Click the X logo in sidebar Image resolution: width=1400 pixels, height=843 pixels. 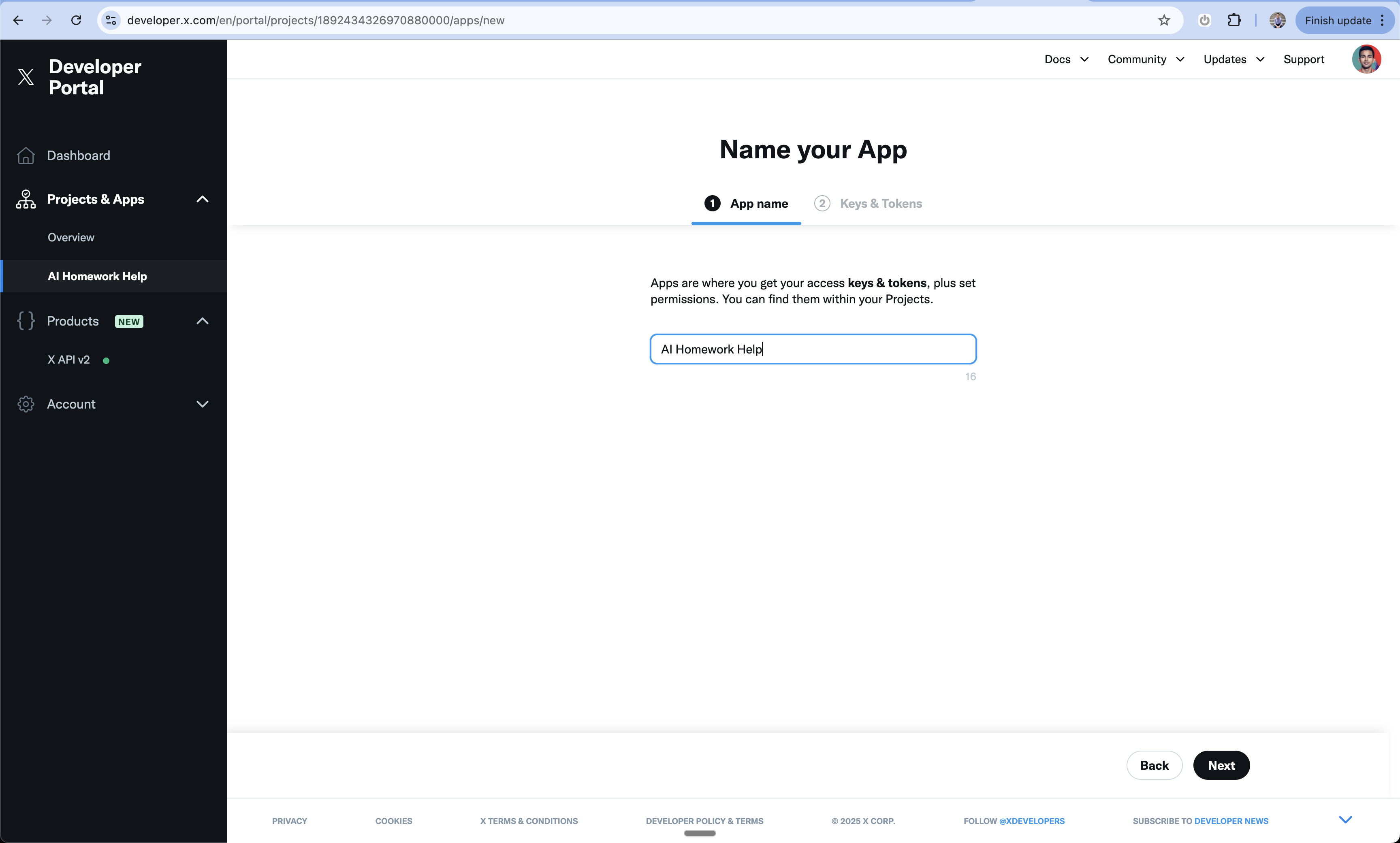pyautogui.click(x=26, y=77)
